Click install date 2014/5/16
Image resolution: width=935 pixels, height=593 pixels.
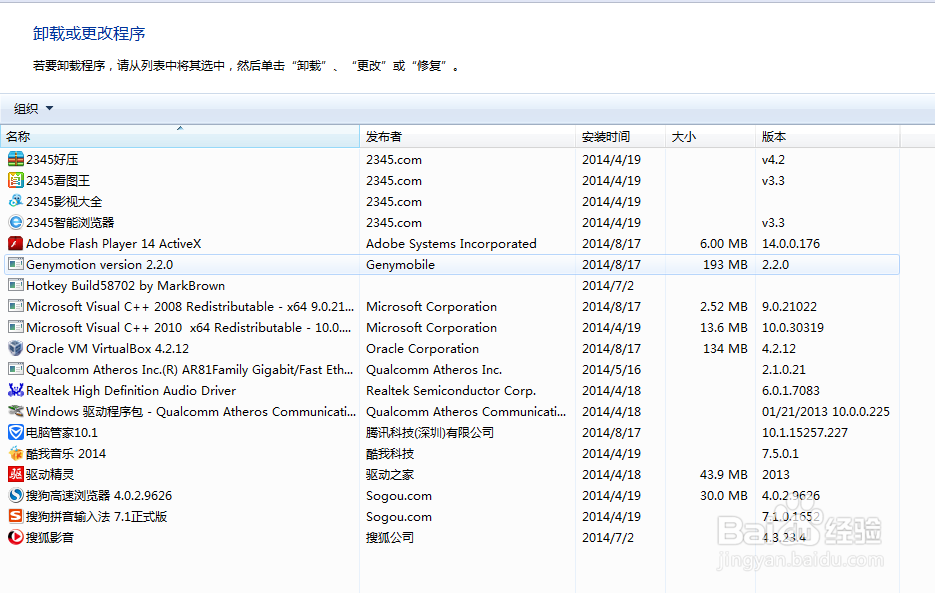click(x=611, y=369)
